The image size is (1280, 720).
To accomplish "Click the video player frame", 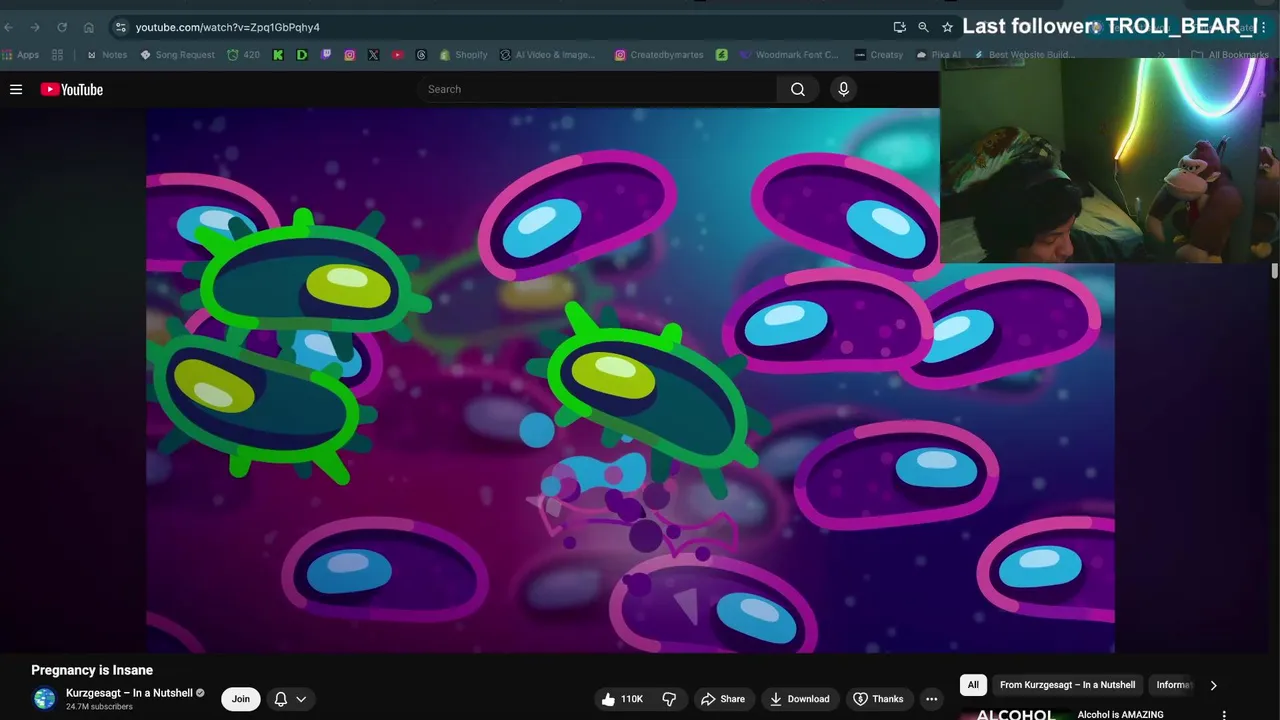I will [630, 380].
